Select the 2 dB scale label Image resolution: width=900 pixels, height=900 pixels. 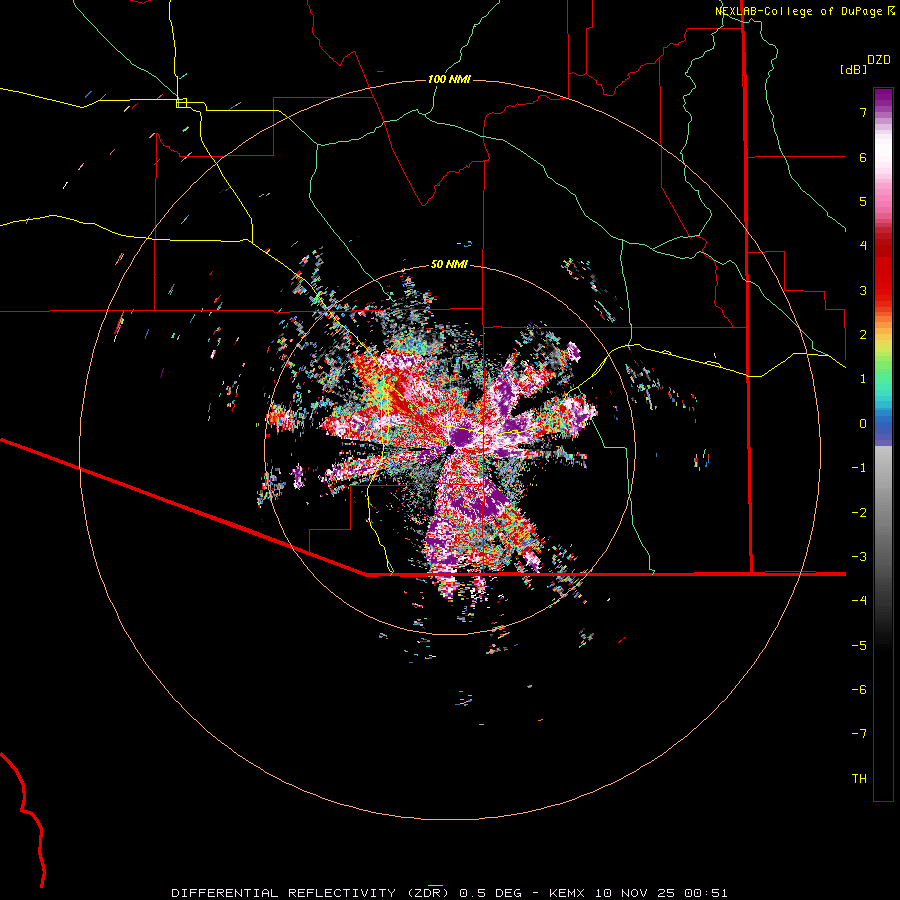click(863, 335)
